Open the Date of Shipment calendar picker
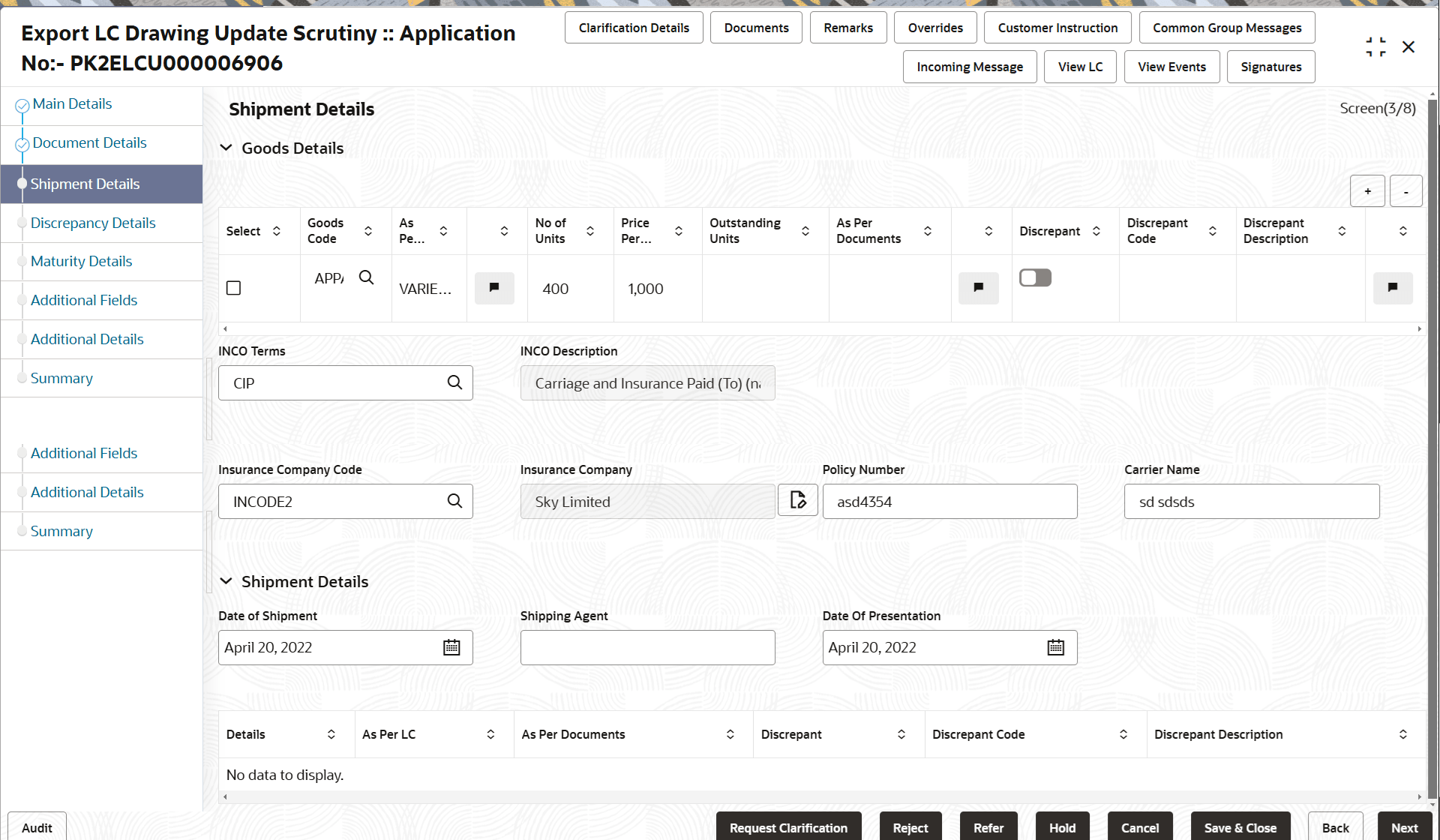The height and width of the screenshot is (840, 1440). coord(451,646)
